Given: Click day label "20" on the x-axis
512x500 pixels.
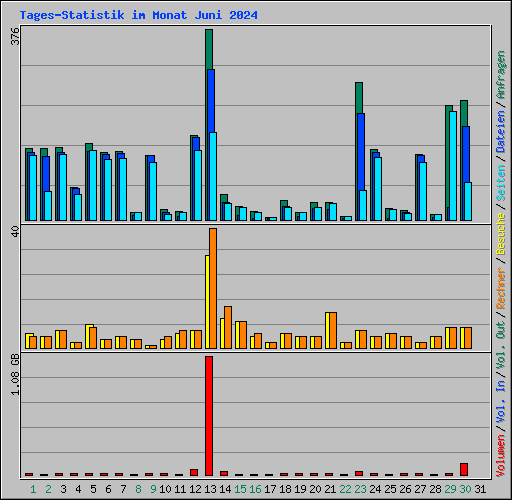Looking at the screenshot, I should point(315,489).
